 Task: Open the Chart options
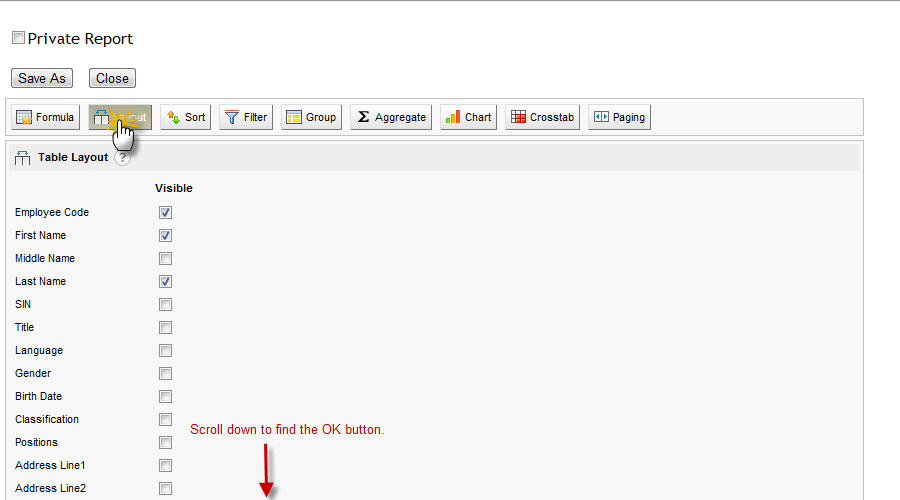(468, 117)
